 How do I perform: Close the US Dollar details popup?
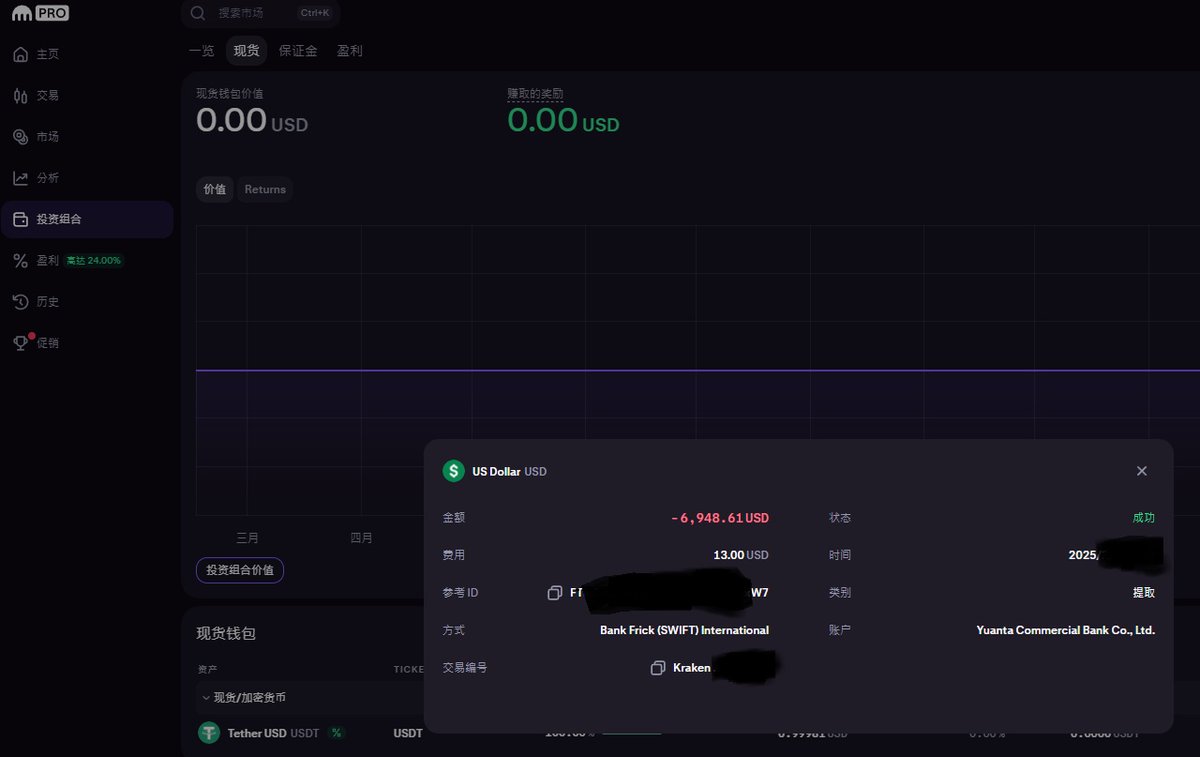pyautogui.click(x=1141, y=471)
